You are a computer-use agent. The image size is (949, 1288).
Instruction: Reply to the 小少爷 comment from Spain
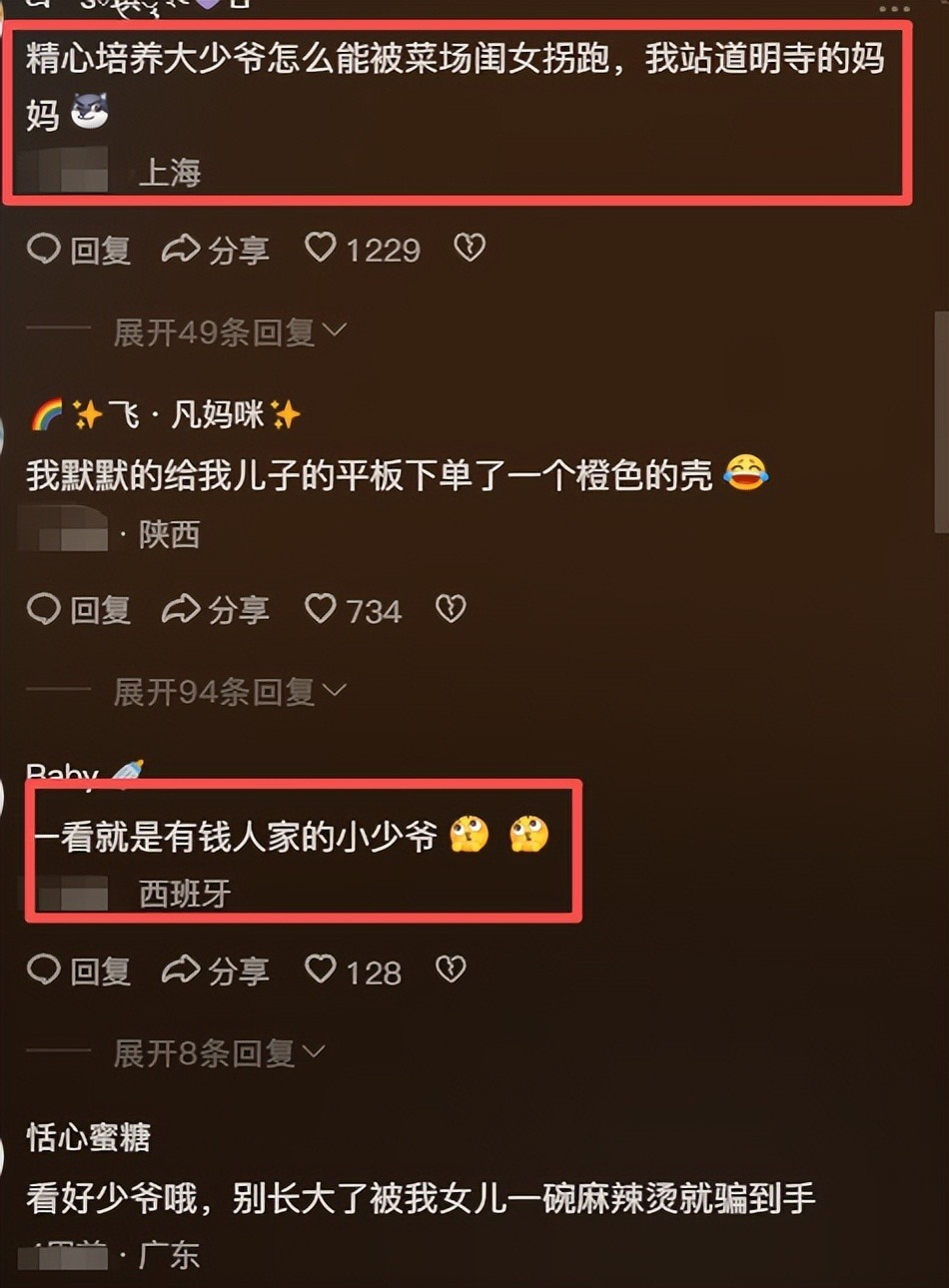click(79, 970)
